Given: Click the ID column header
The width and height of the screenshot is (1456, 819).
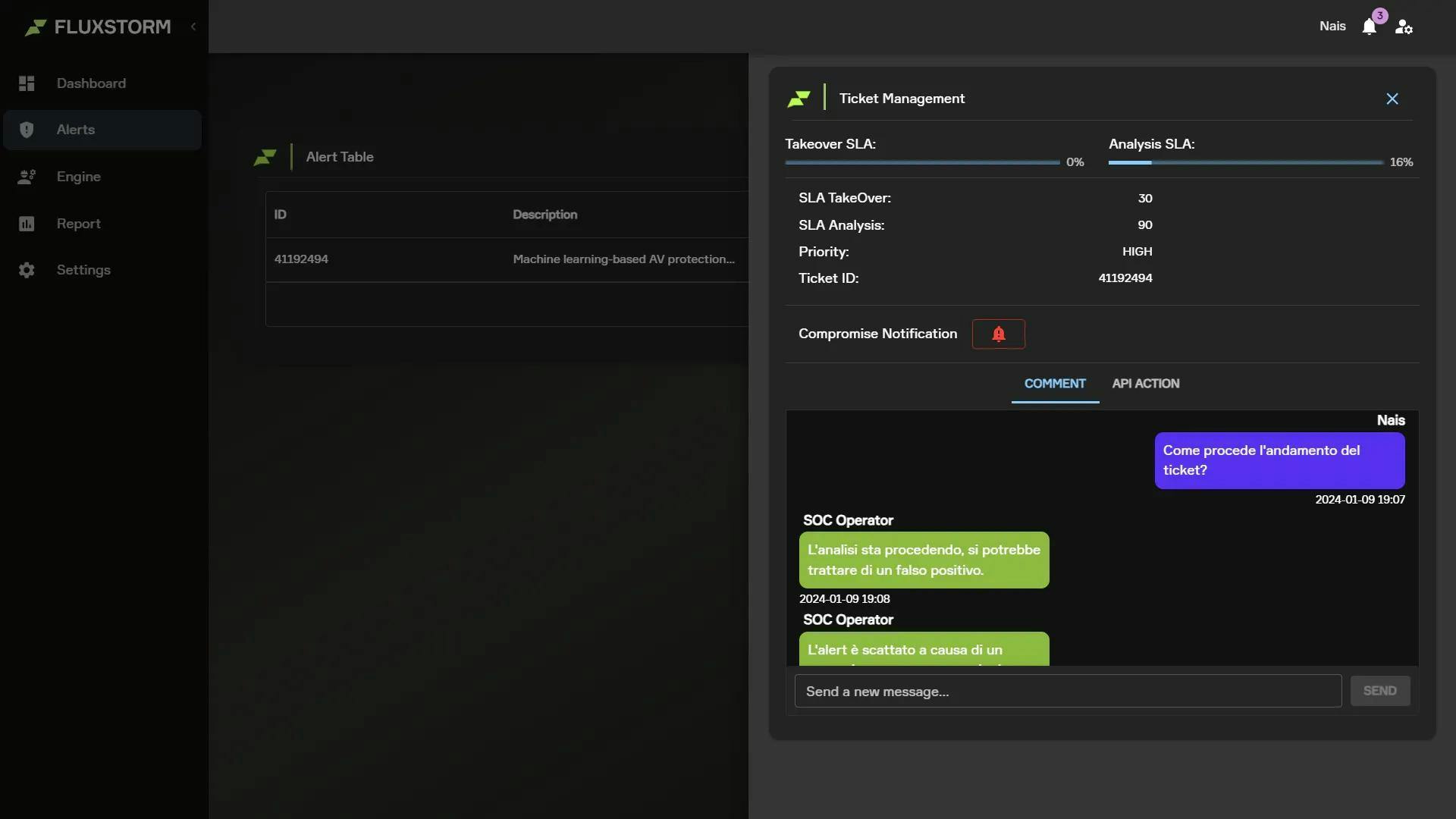Looking at the screenshot, I should [x=281, y=215].
